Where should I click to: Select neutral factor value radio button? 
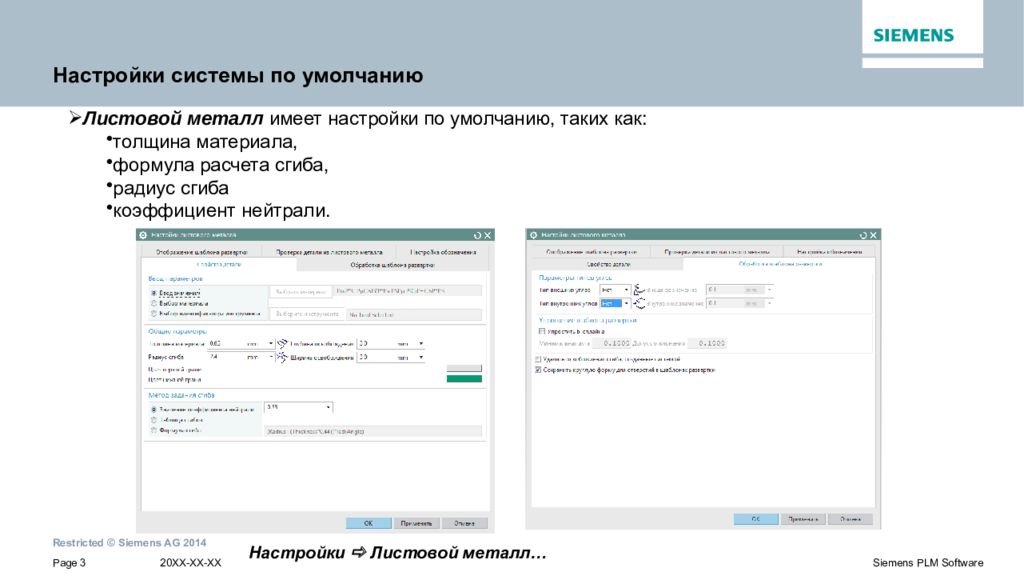click(x=154, y=409)
